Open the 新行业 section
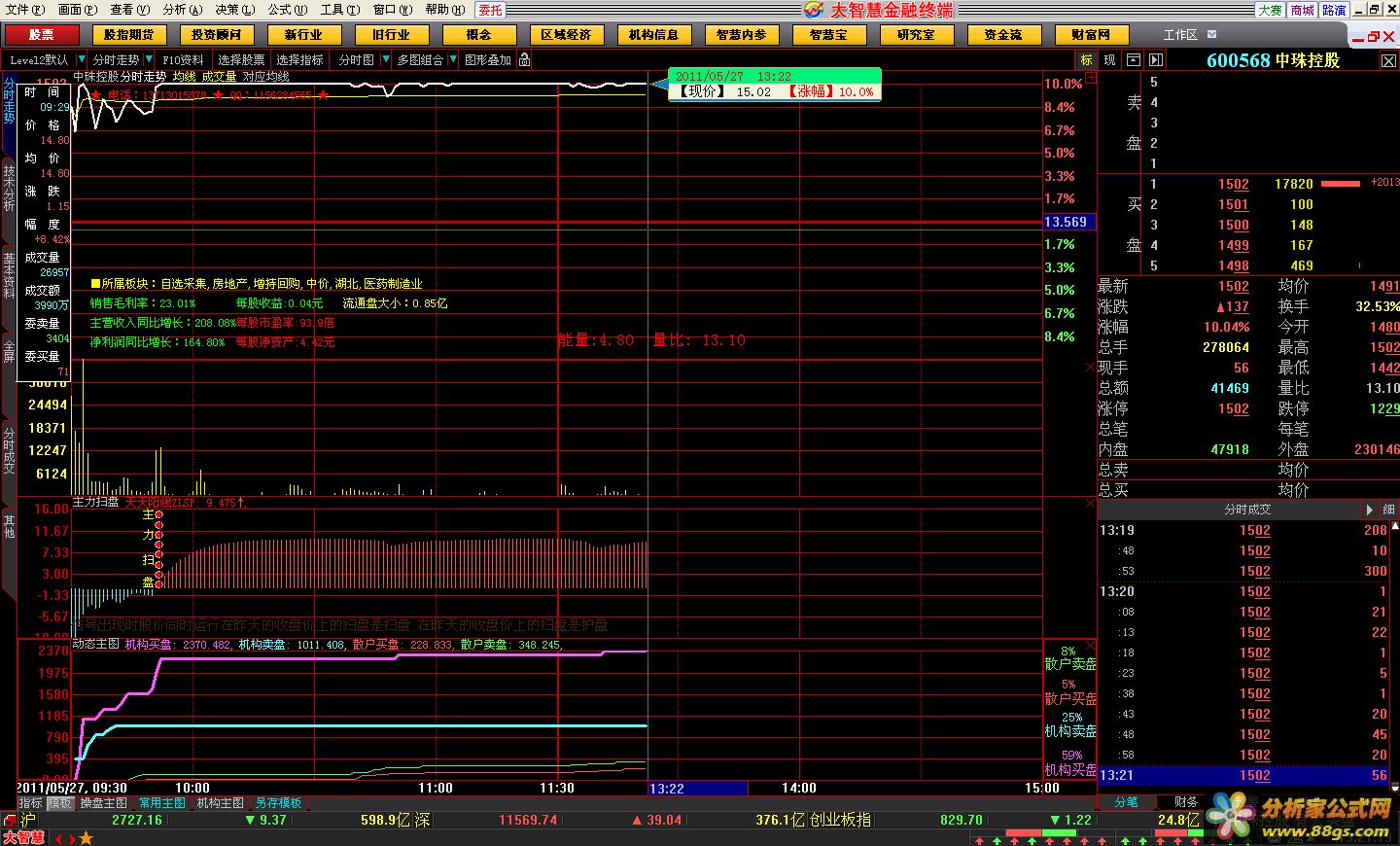The height and width of the screenshot is (846, 1400). (x=303, y=35)
